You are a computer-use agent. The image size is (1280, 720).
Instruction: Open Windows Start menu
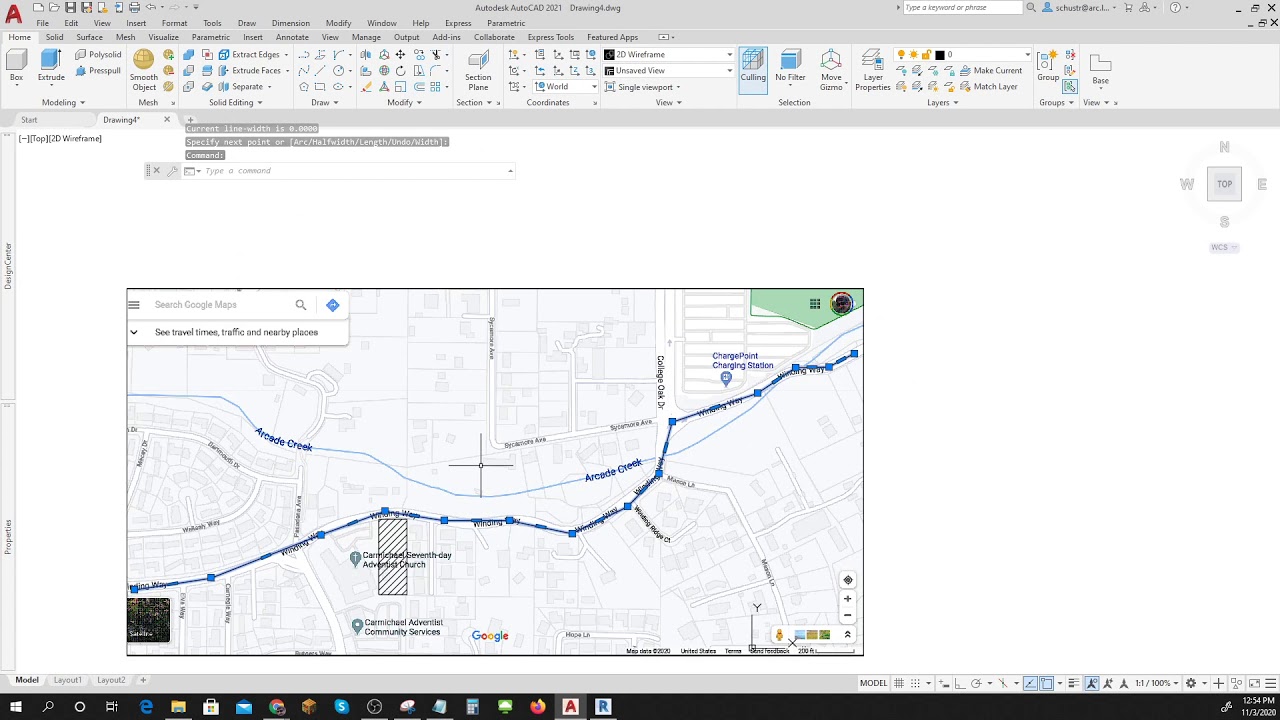click(16, 707)
